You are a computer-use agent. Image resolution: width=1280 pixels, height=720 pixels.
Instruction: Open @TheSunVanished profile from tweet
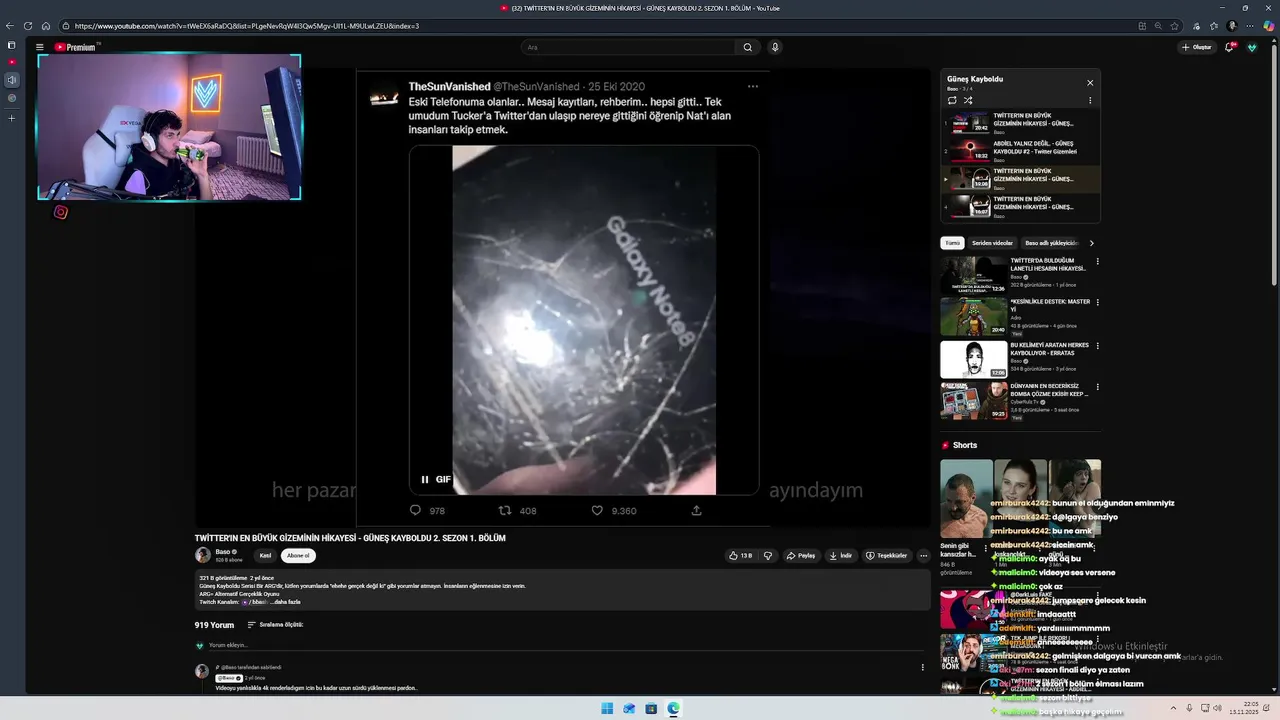[535, 87]
